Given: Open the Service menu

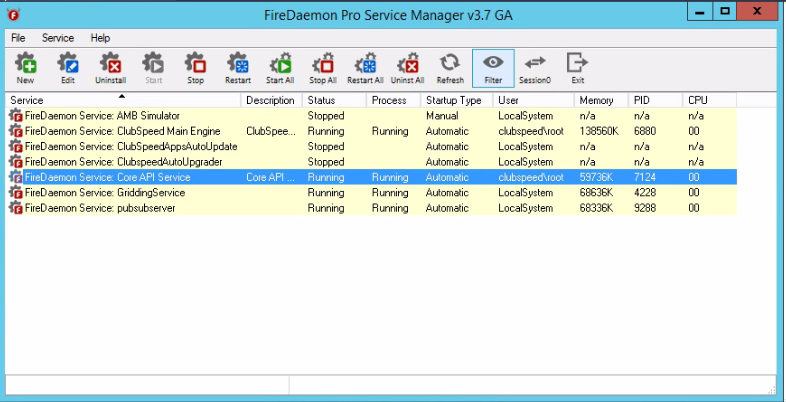Looking at the screenshot, I should 58,38.
